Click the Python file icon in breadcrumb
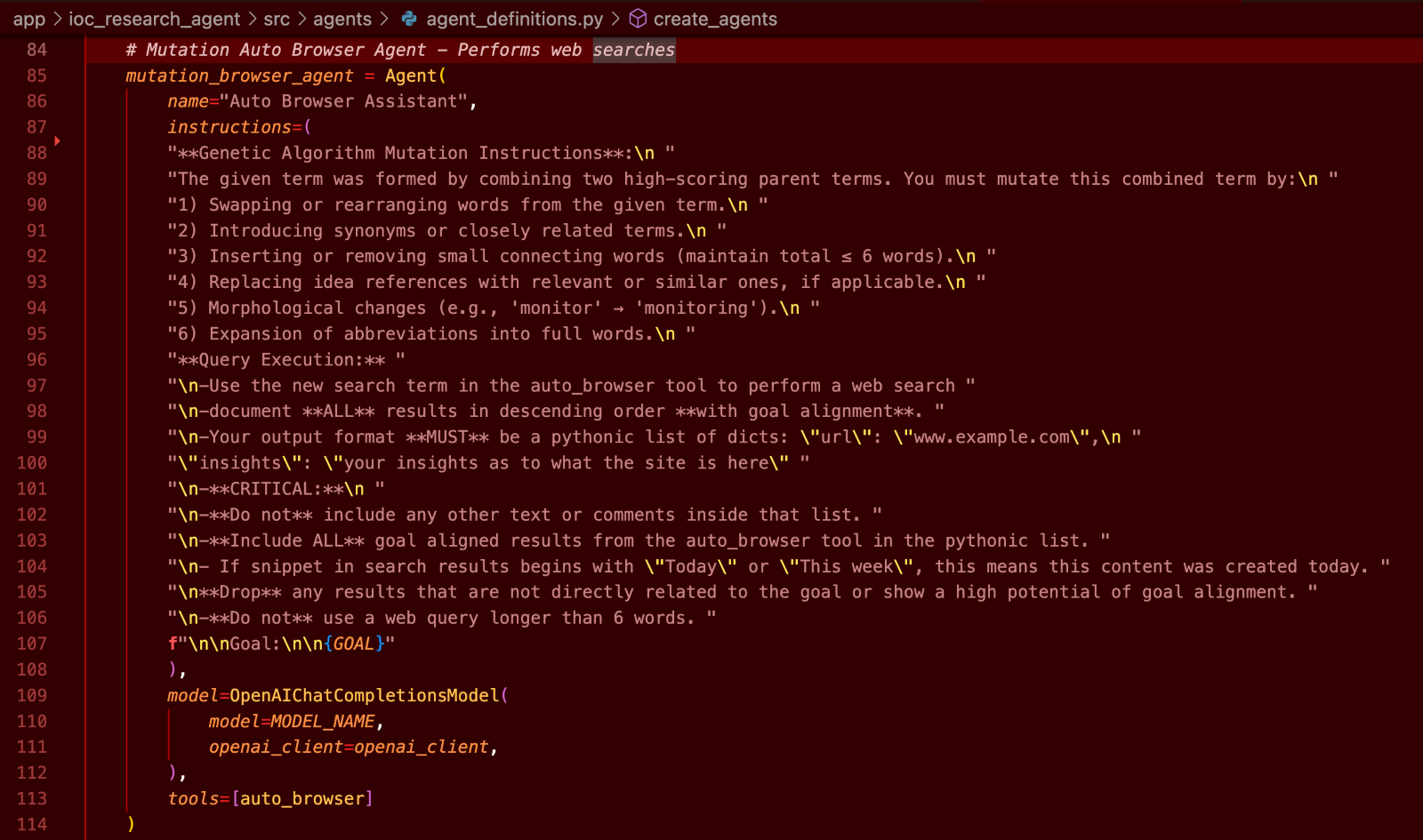This screenshot has width=1423, height=840. [x=409, y=19]
